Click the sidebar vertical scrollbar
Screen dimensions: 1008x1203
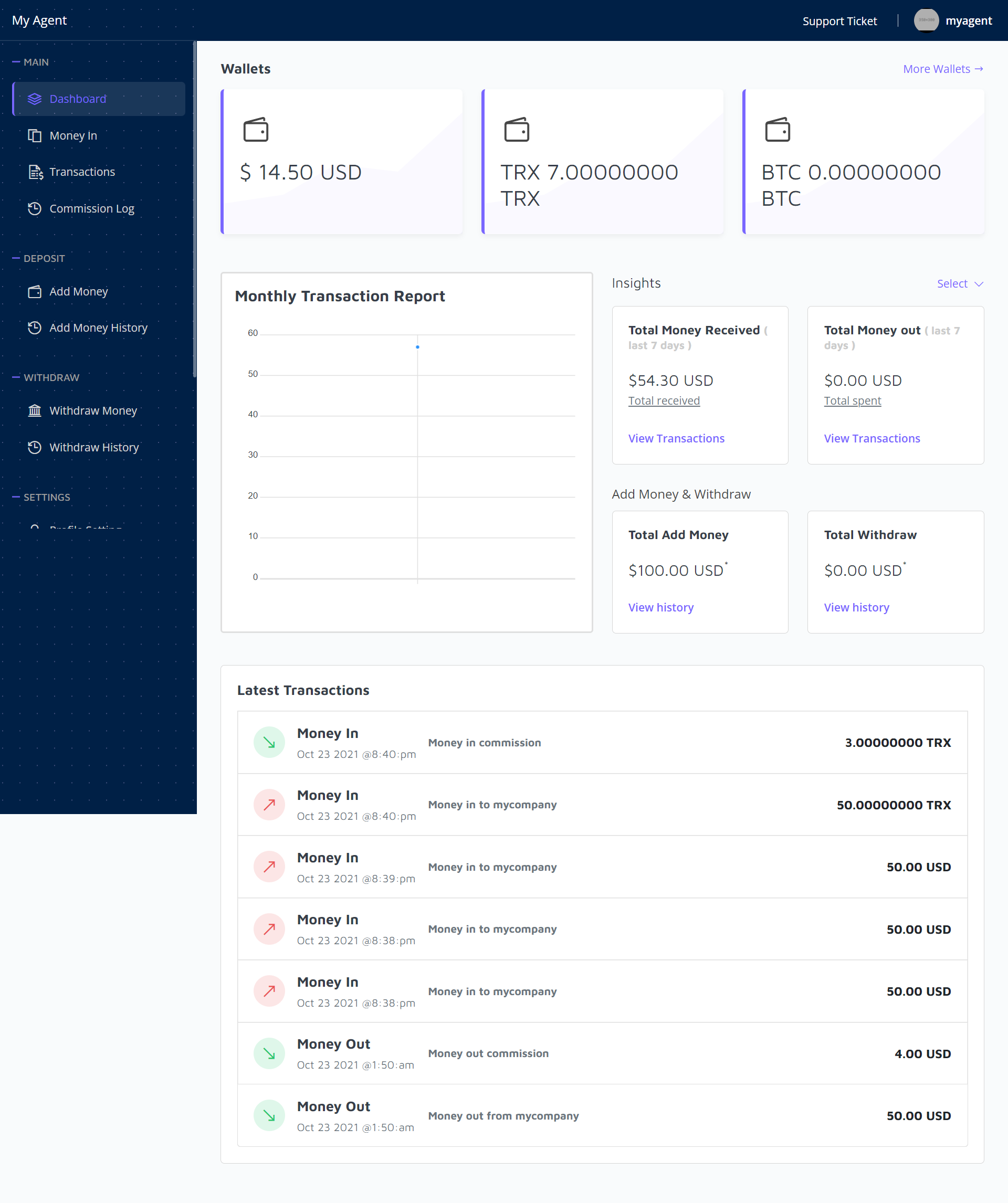195,209
